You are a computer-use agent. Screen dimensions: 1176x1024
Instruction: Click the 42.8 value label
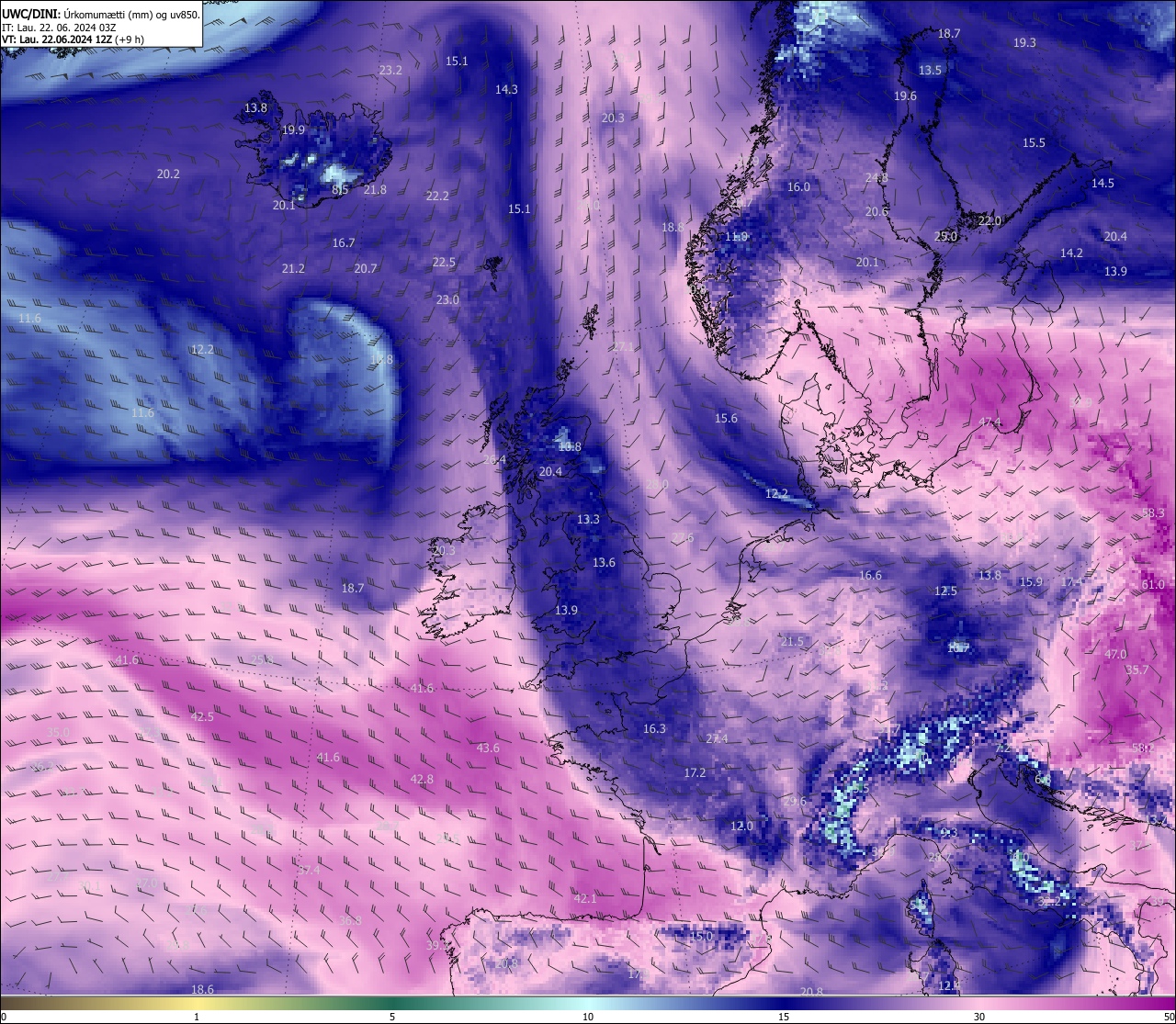coord(422,780)
